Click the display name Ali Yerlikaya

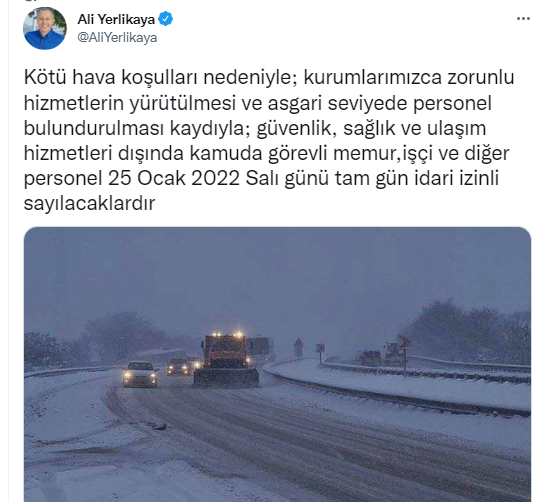[116, 19]
